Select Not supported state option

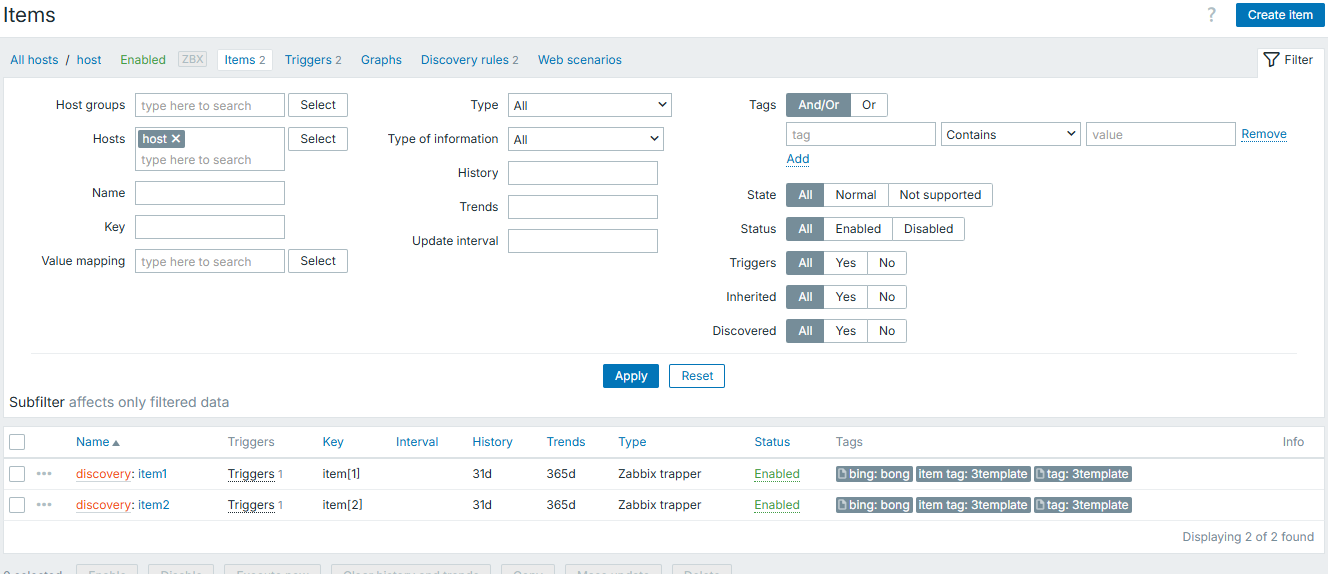click(x=940, y=195)
